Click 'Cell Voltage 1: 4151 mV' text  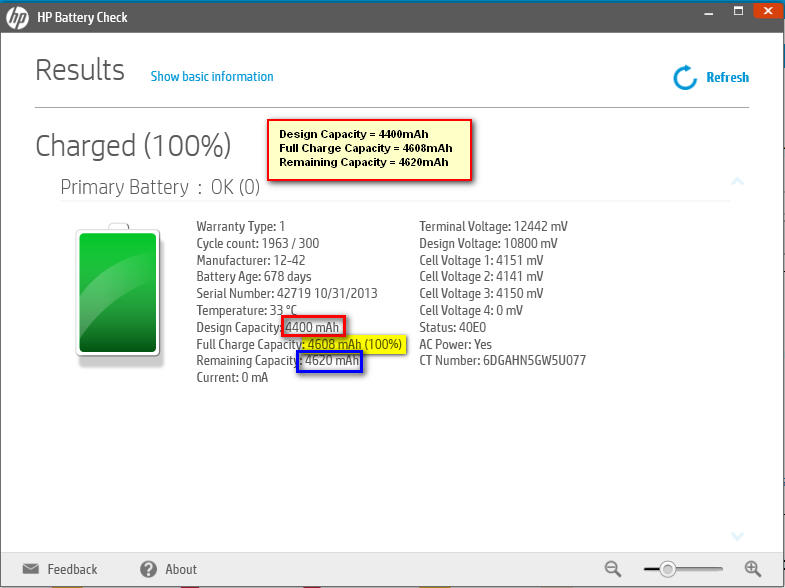tap(481, 261)
